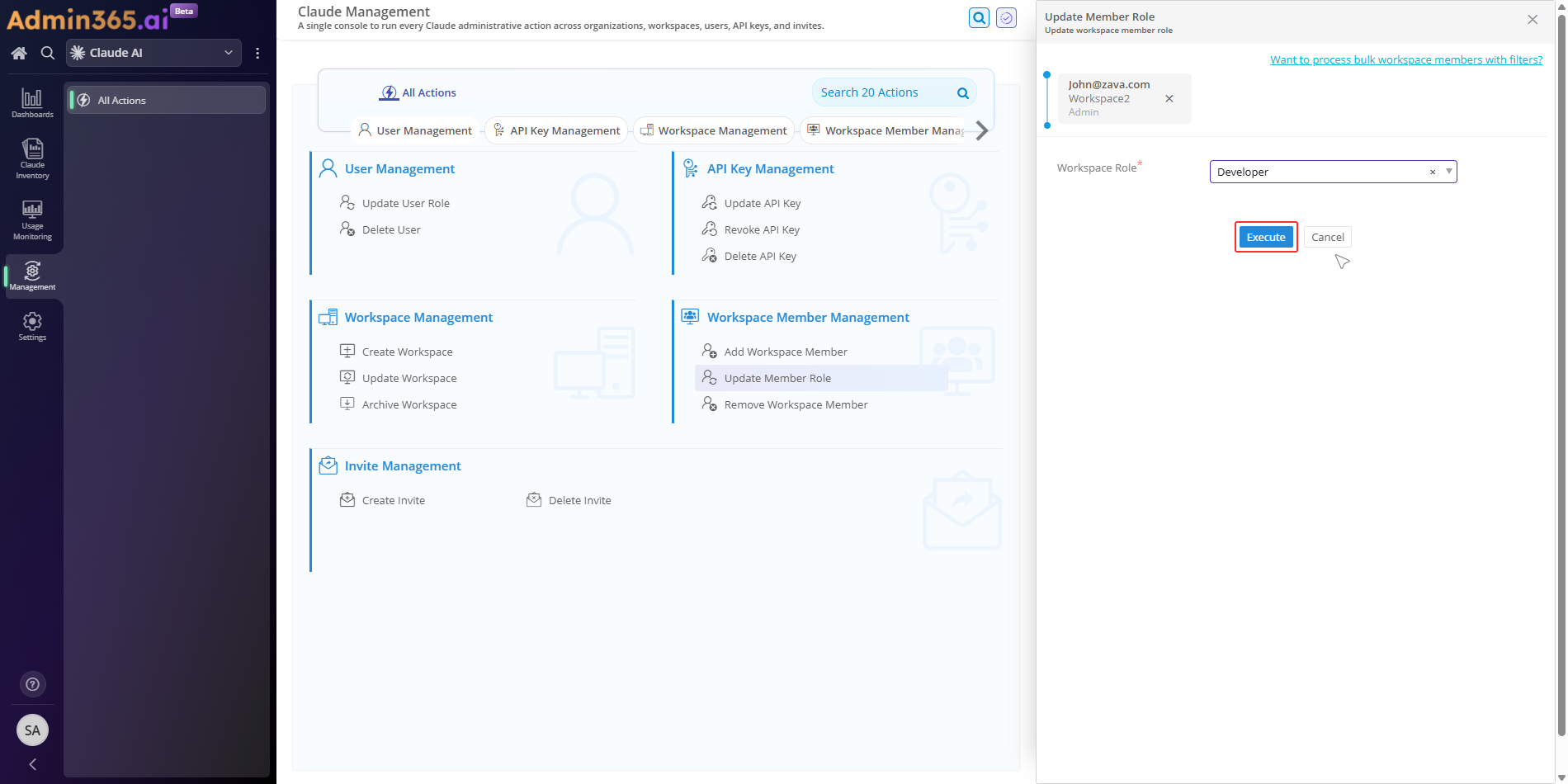Click the API Key Management section heading
1568x784 pixels.
tap(770, 168)
